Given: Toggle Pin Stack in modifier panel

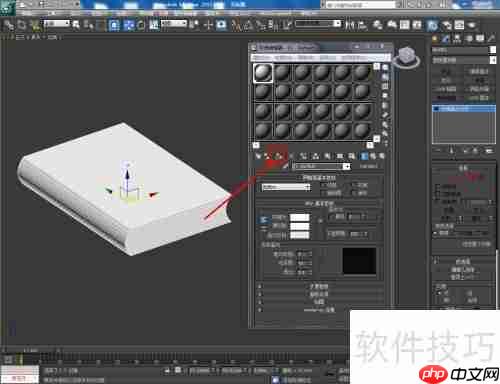Looking at the screenshot, I should click(x=438, y=151).
